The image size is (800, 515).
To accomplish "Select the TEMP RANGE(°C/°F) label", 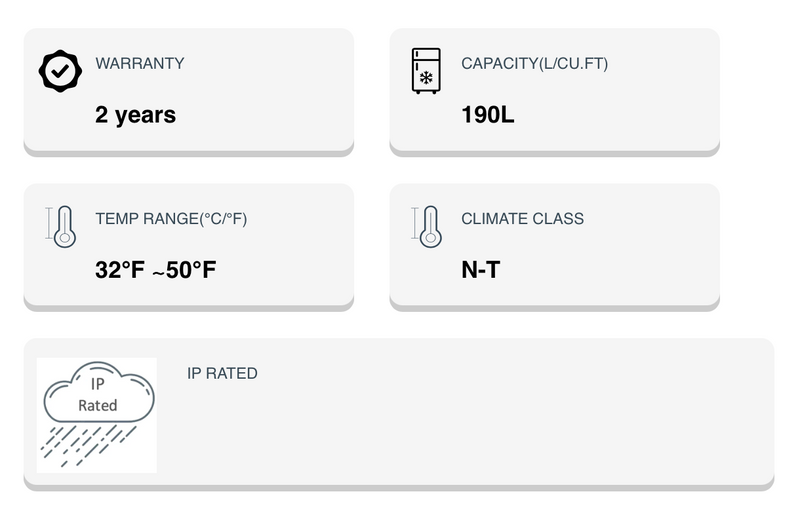I will tap(171, 219).
